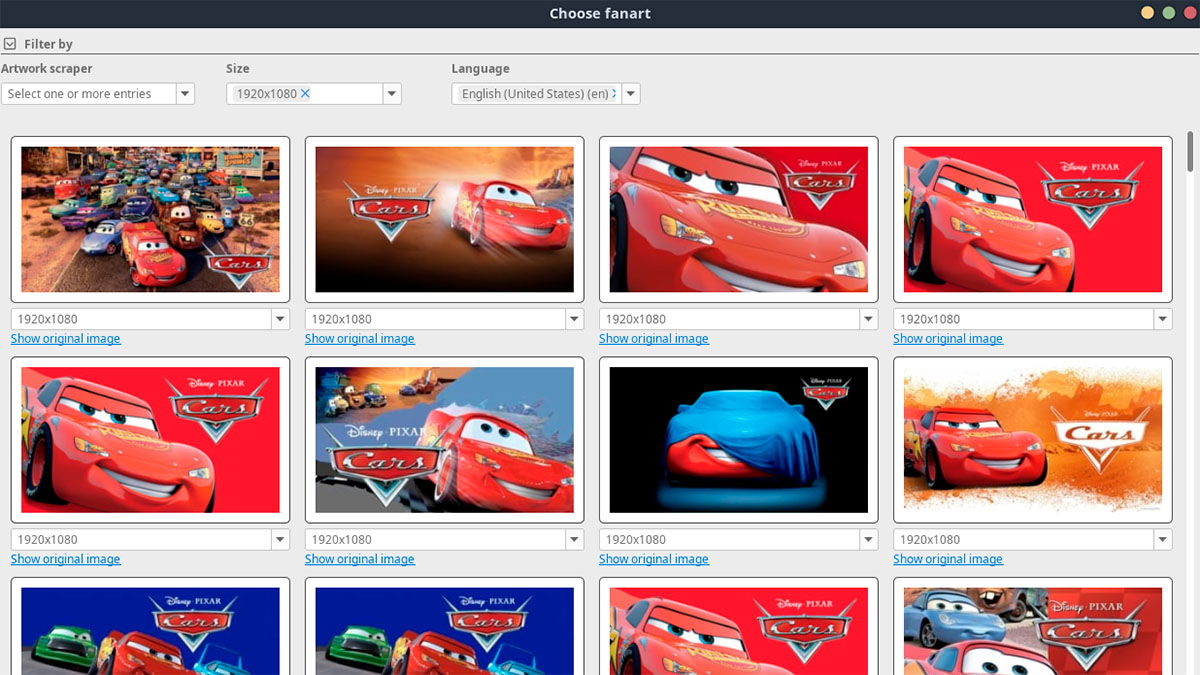The width and height of the screenshot is (1200, 675).
Task: Remove the 1920x1080 size filter tag
Action: coord(306,93)
